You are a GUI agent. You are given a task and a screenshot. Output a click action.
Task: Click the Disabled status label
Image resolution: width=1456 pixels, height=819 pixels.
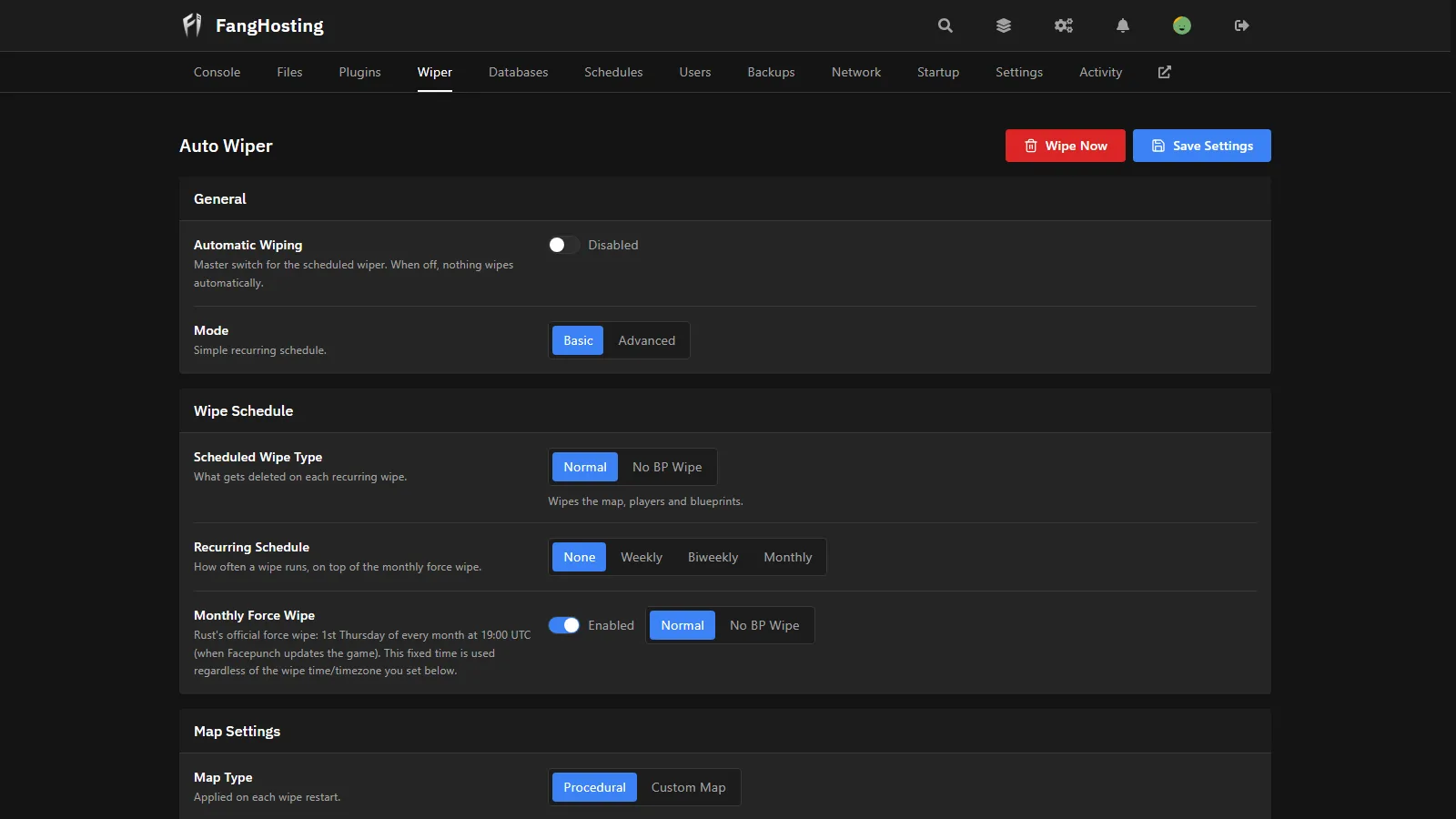click(x=613, y=245)
